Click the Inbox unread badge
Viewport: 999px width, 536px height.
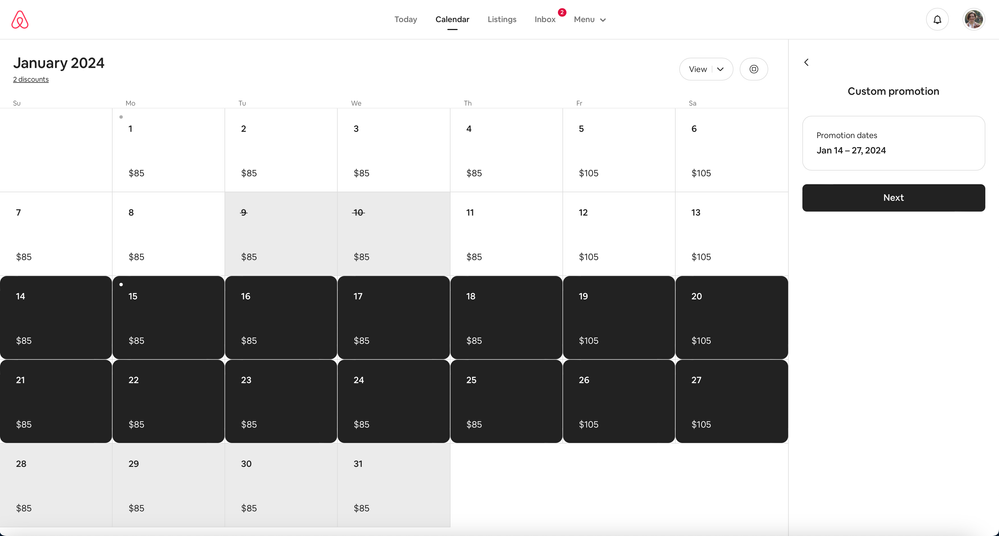[x=562, y=12]
